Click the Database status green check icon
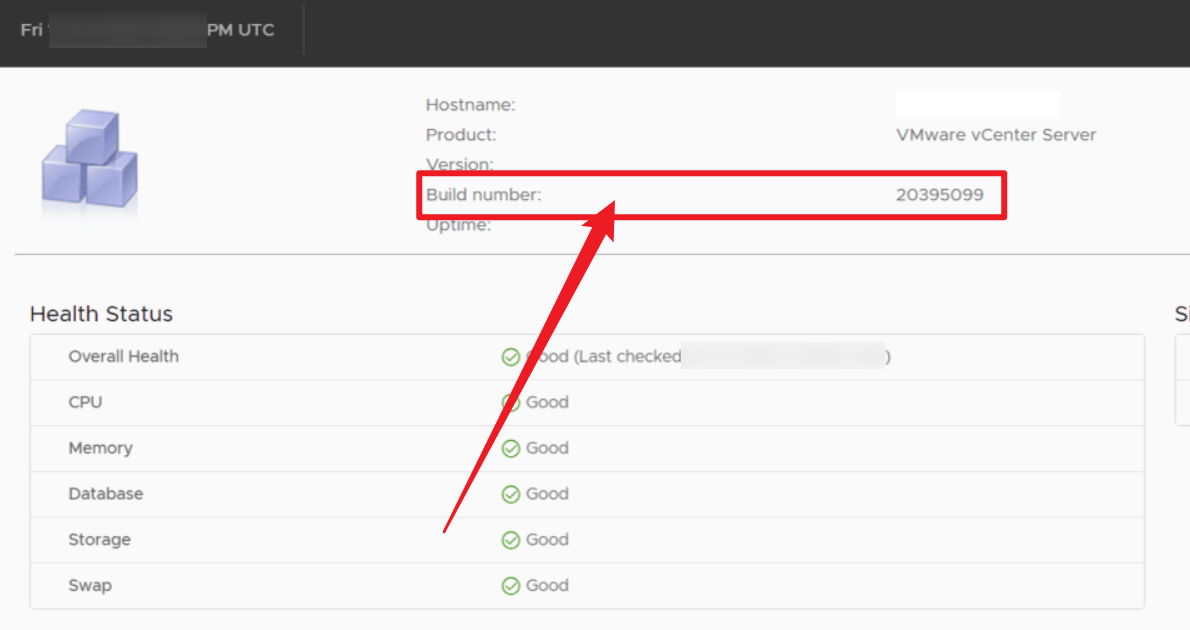The height and width of the screenshot is (630, 1190). click(x=511, y=494)
